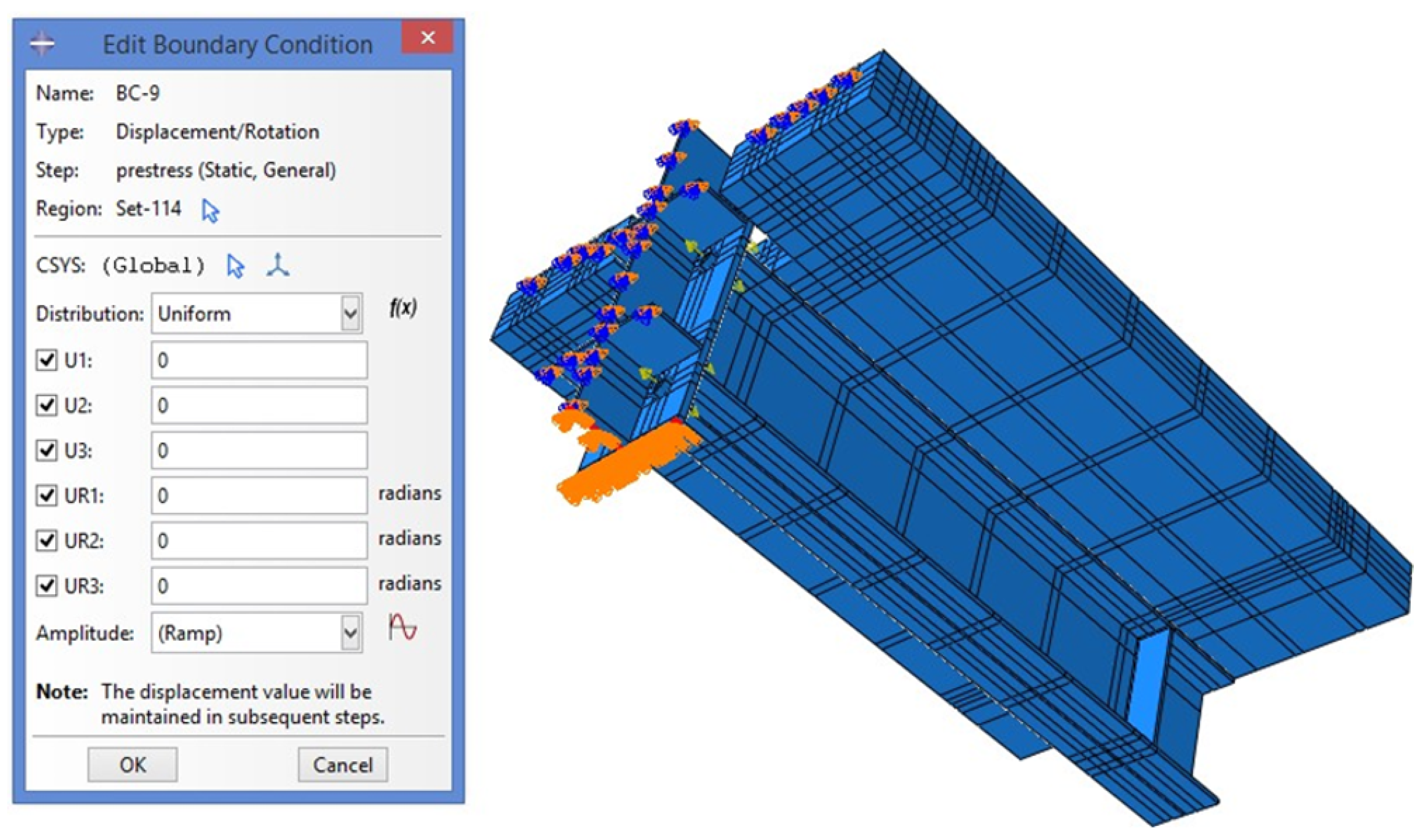Viewport: 1426px width, 840px height.
Task: Click the CSYS pick arrow icon
Action: tap(235, 266)
